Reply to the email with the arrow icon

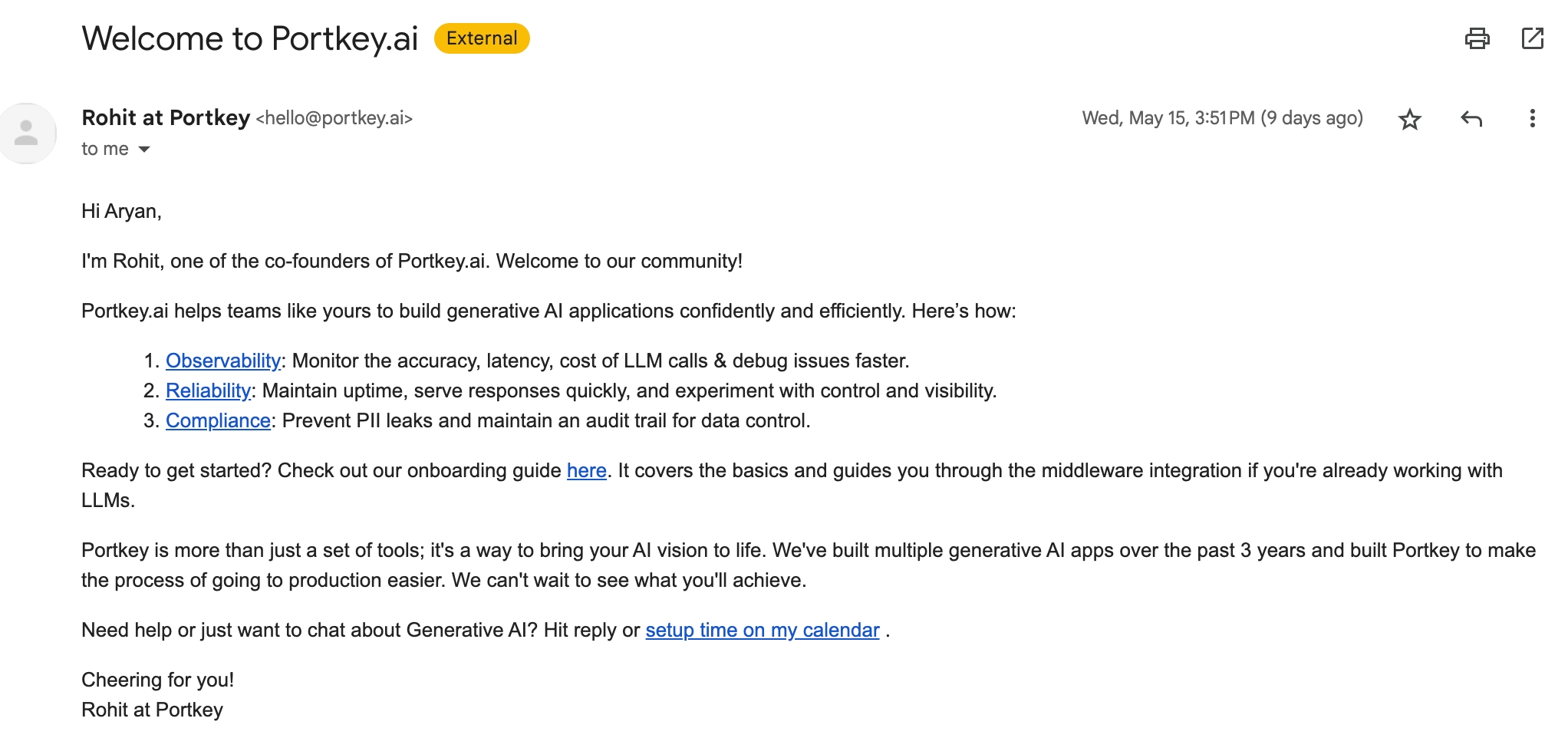[x=1471, y=119]
